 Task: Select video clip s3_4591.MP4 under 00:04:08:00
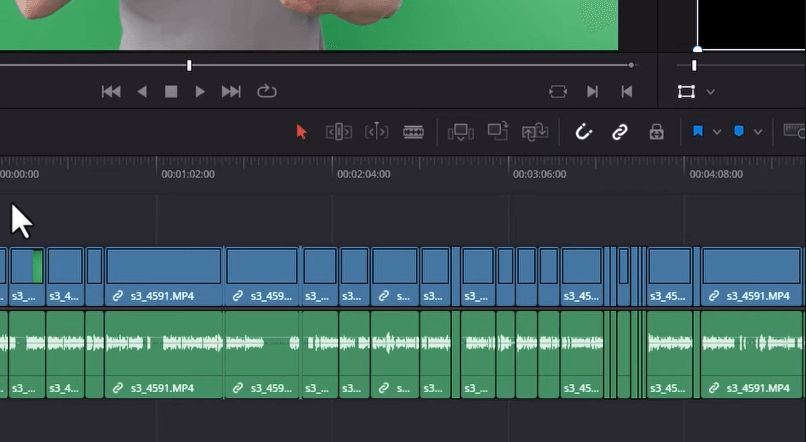pos(752,277)
